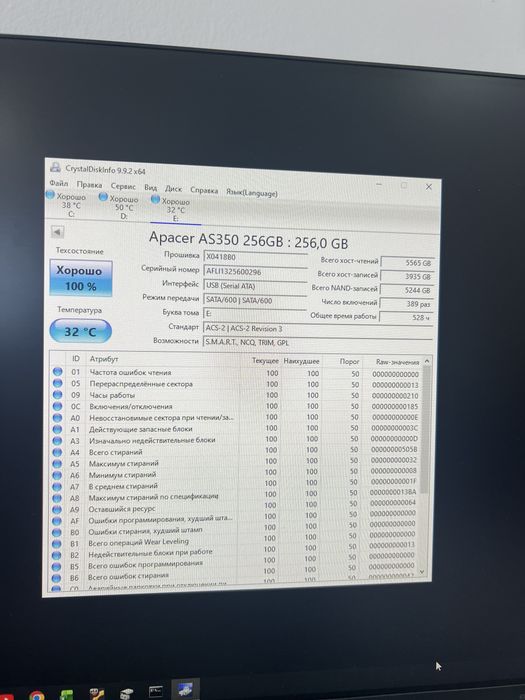Image resolution: width=525 pixels, height=700 pixels.
Task: Open the command prompt taskbar icon
Action: (155, 692)
